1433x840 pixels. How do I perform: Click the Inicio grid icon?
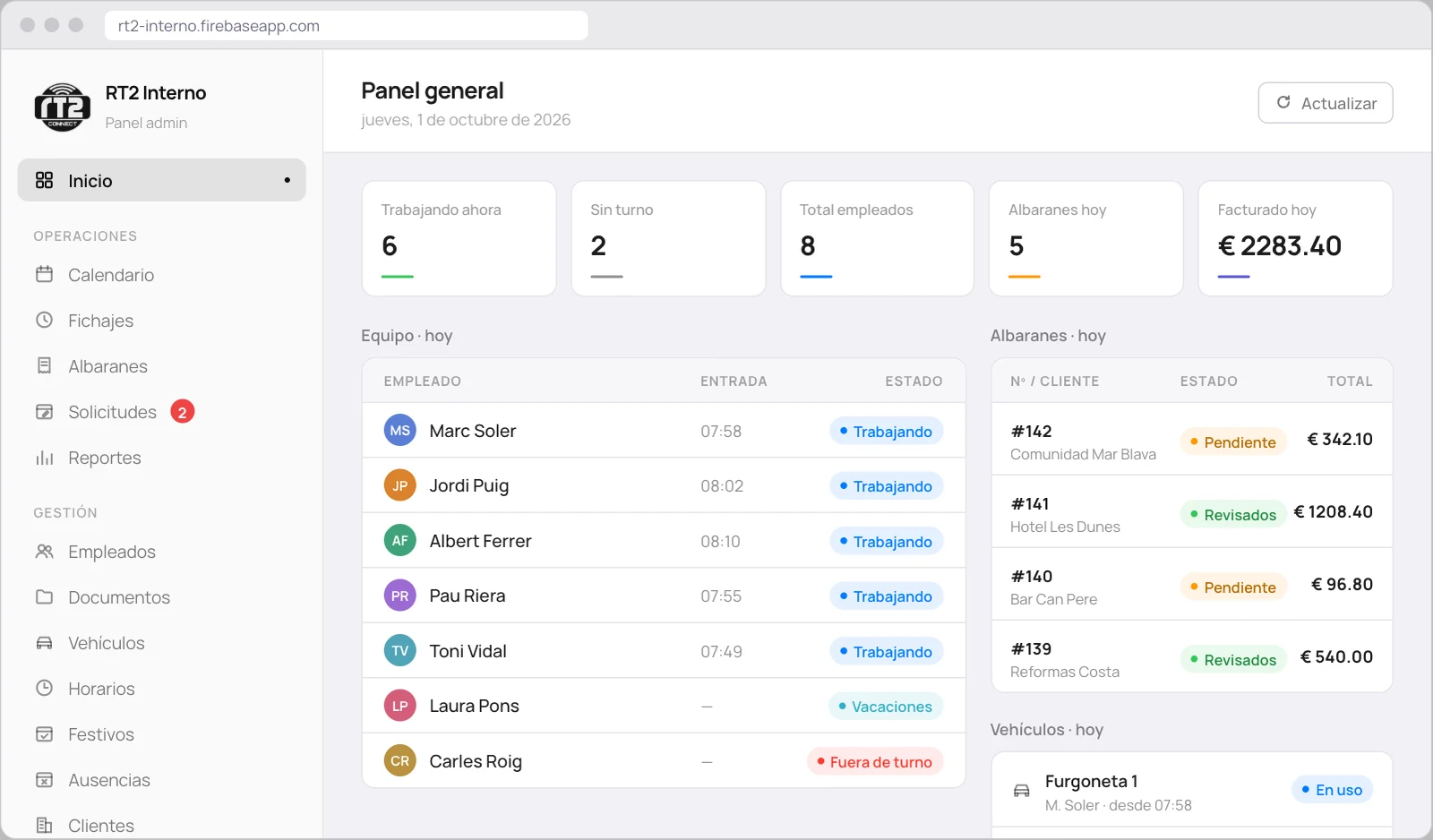44,180
